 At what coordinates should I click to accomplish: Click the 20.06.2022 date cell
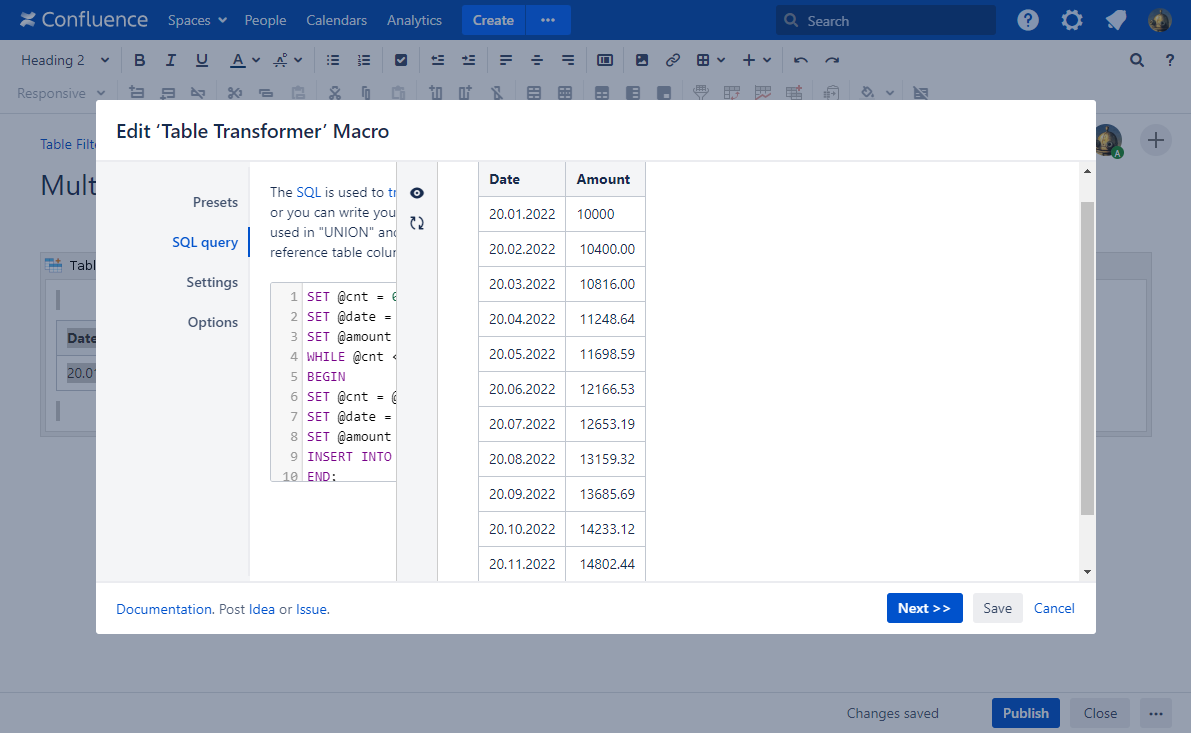tap(522, 389)
